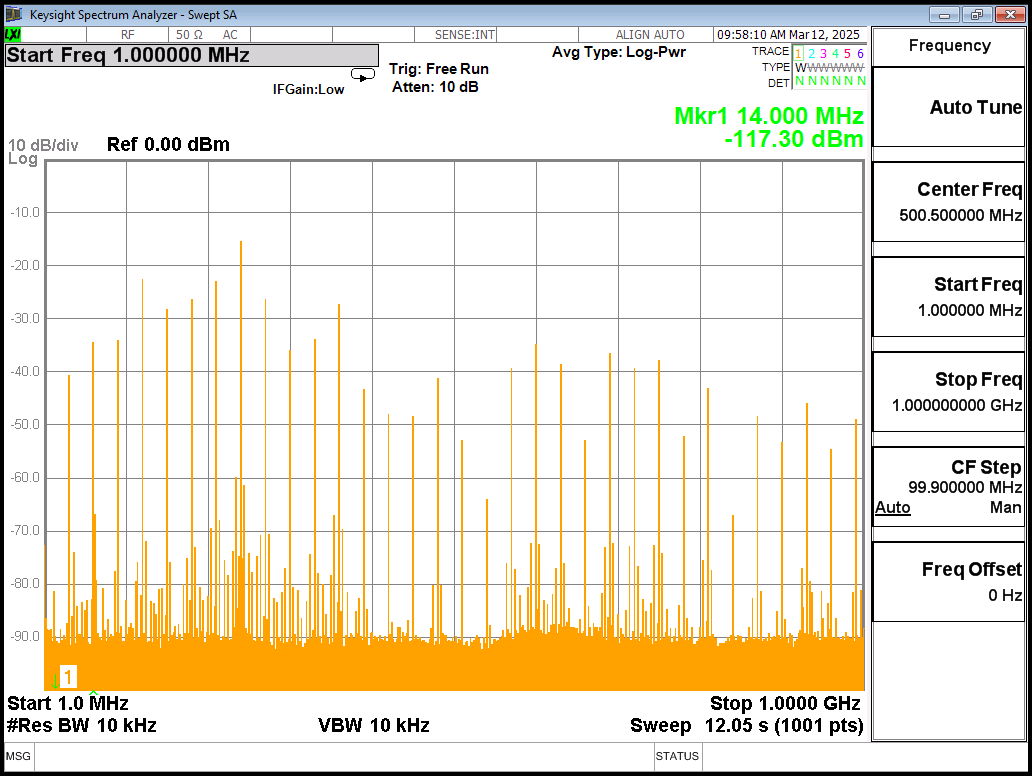Toggle CF Step to Auto
Viewport: 1032px width, 776px height.
coord(893,508)
